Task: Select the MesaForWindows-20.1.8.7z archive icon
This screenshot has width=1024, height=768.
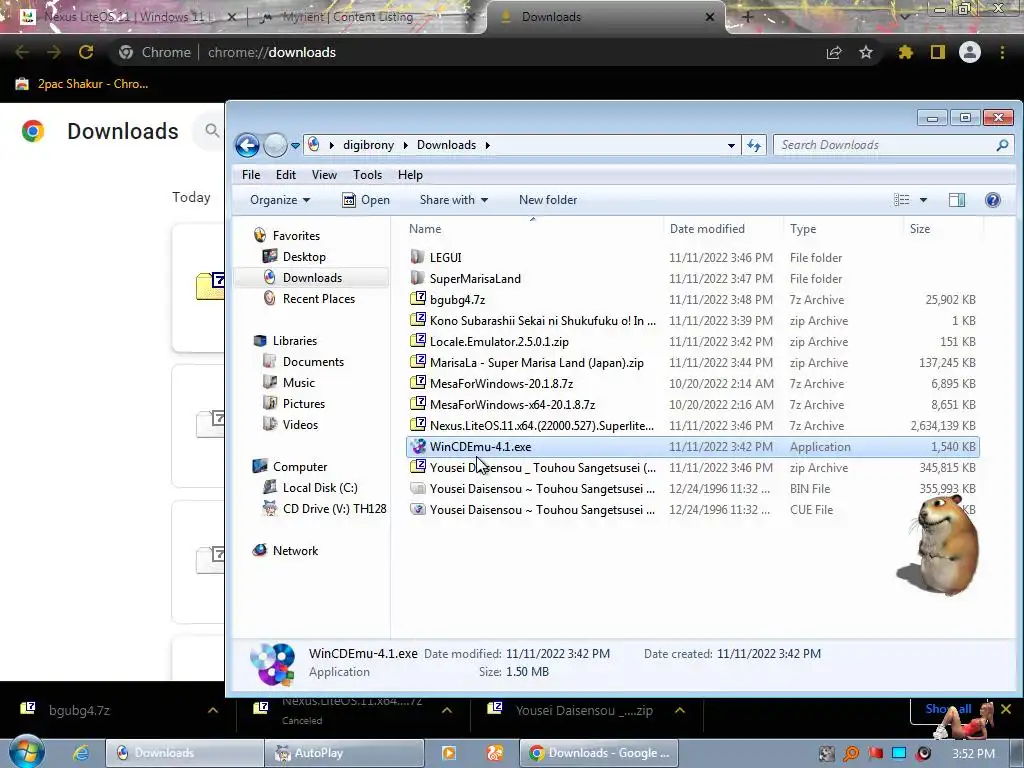Action: [x=418, y=383]
